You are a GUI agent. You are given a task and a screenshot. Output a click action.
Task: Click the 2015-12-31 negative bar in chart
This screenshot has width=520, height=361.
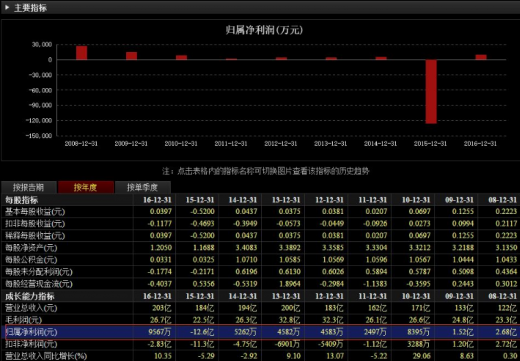tap(431, 92)
